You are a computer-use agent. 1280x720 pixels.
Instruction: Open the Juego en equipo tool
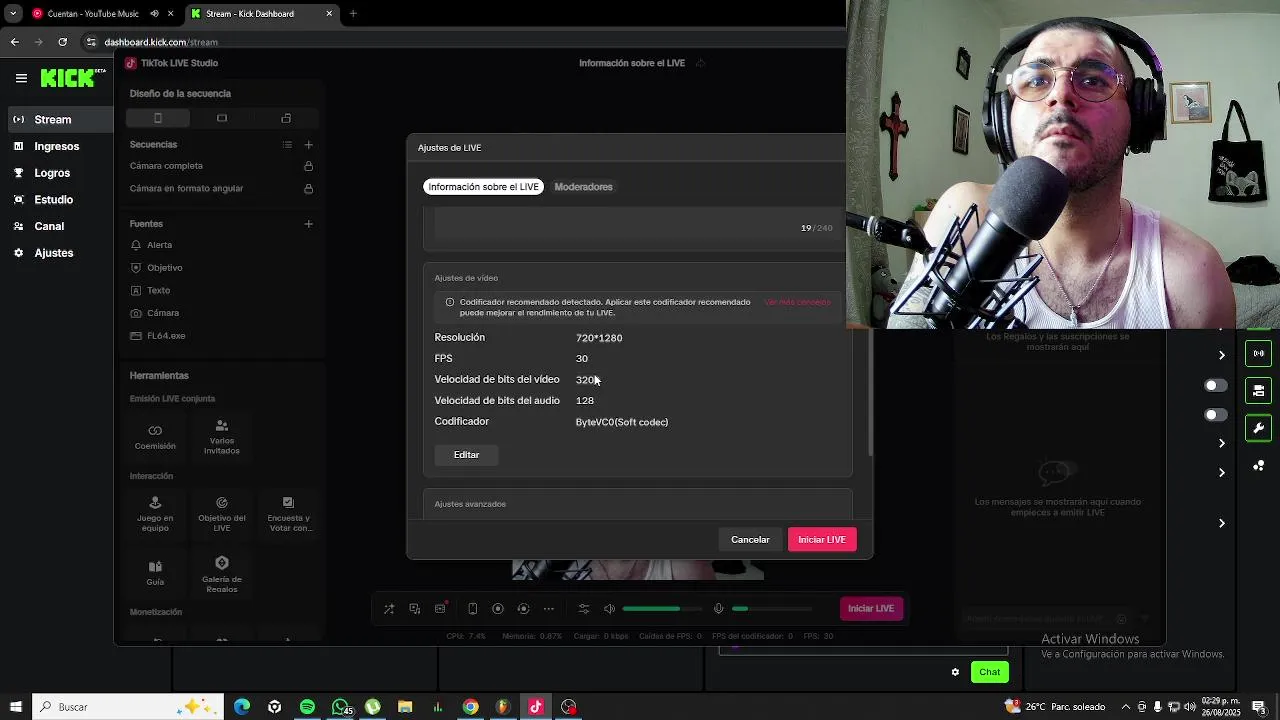(155, 513)
